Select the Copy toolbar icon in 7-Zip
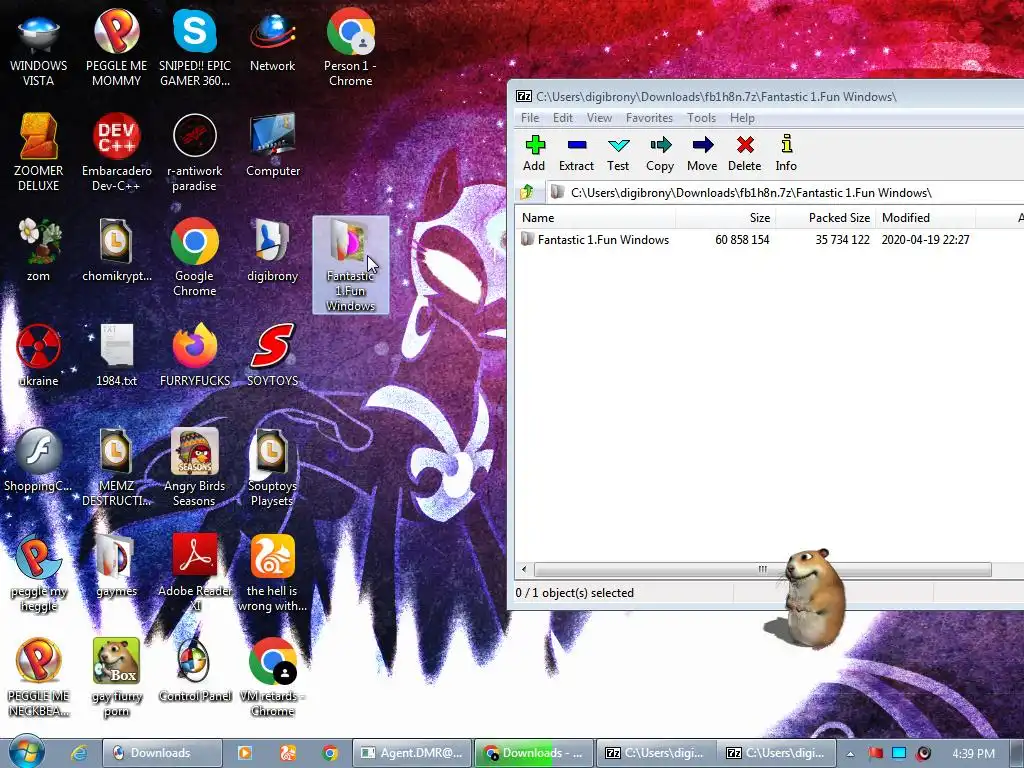The height and width of the screenshot is (768, 1024). click(x=660, y=153)
